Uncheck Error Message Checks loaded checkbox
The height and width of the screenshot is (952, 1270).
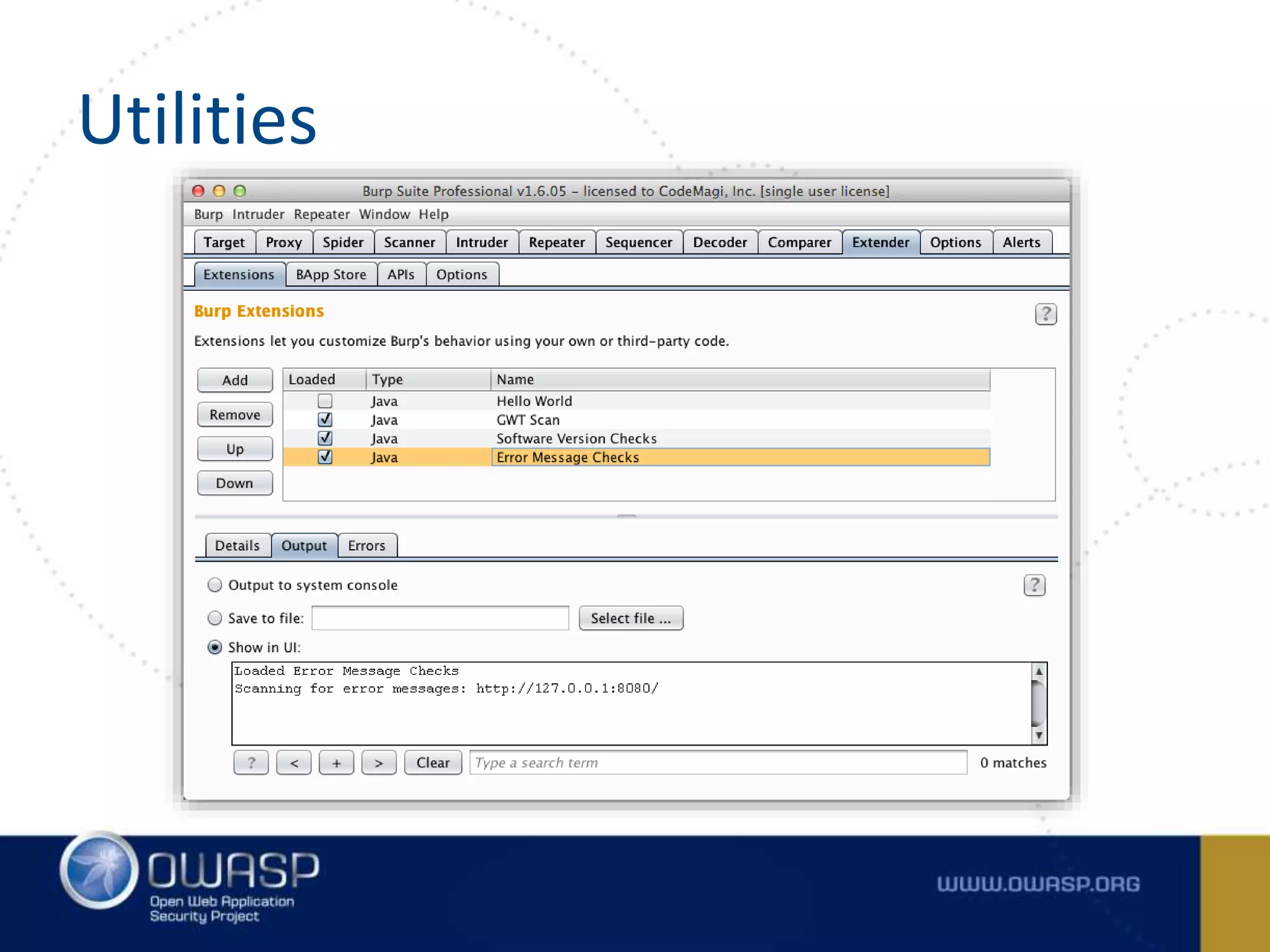click(x=325, y=457)
